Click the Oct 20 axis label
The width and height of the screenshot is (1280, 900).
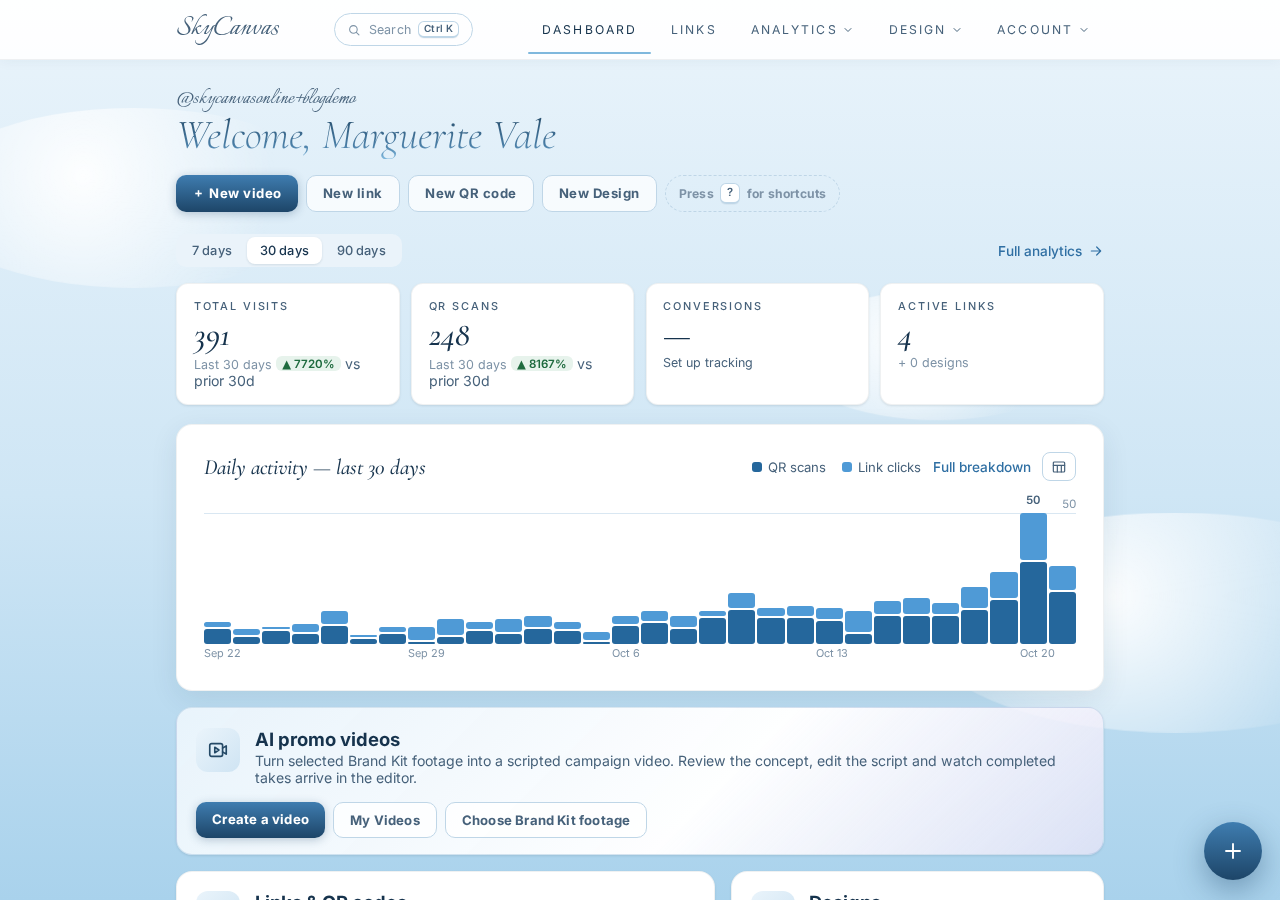pyautogui.click(x=1037, y=653)
